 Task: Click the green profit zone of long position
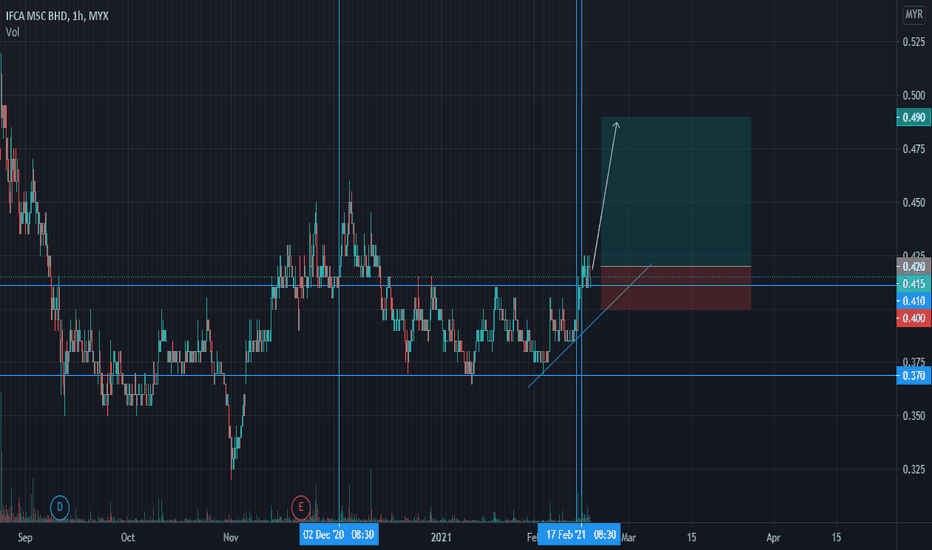point(676,191)
